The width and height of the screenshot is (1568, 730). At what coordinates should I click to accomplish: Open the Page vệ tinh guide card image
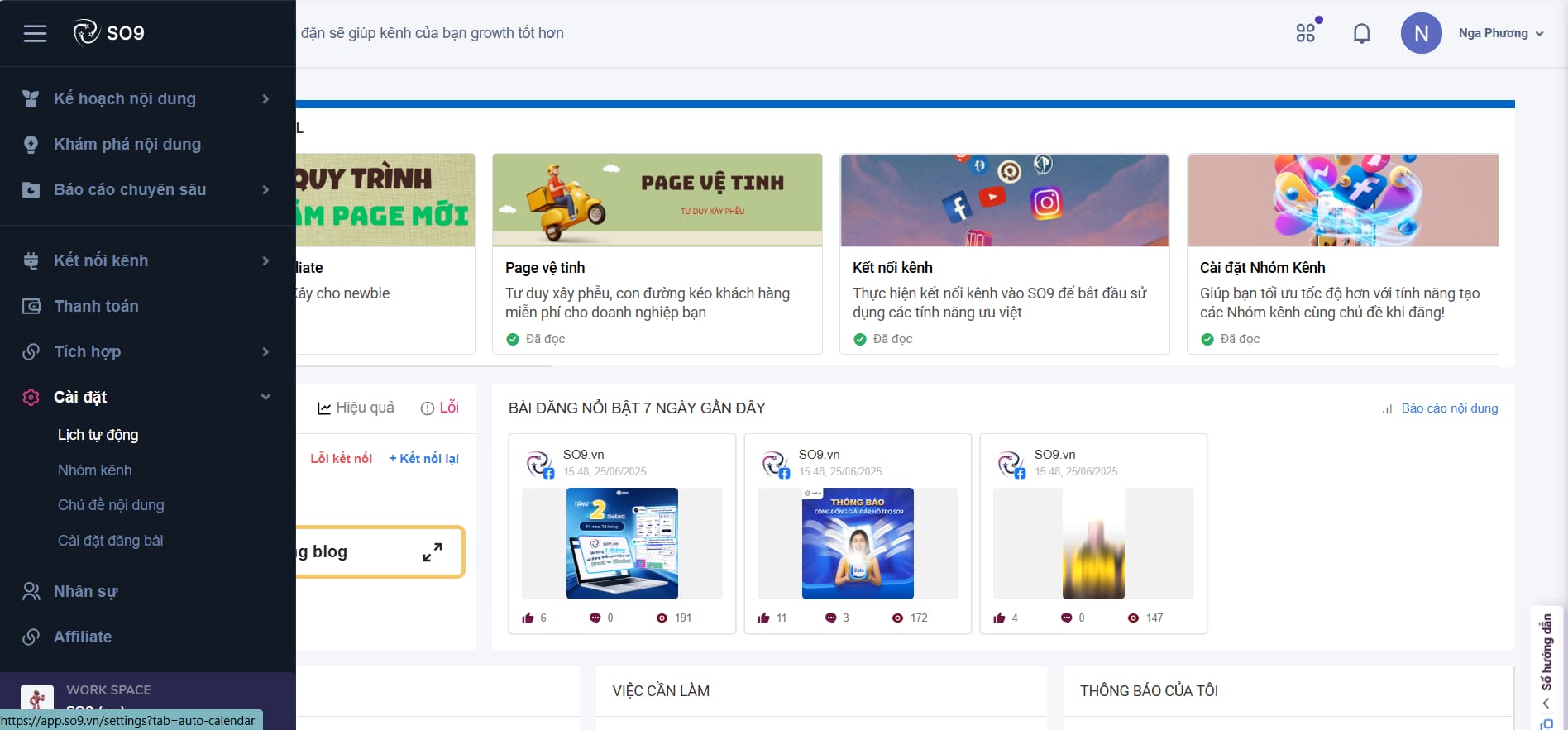click(657, 200)
